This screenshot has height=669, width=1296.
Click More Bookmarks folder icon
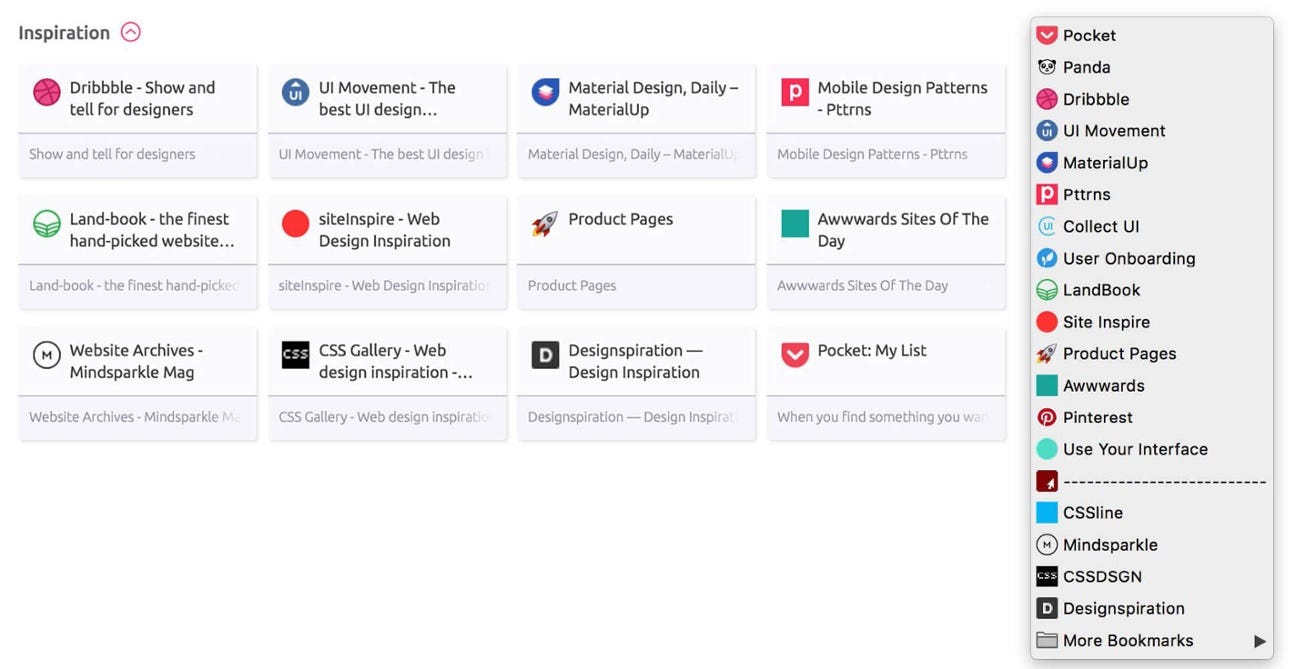click(1047, 641)
